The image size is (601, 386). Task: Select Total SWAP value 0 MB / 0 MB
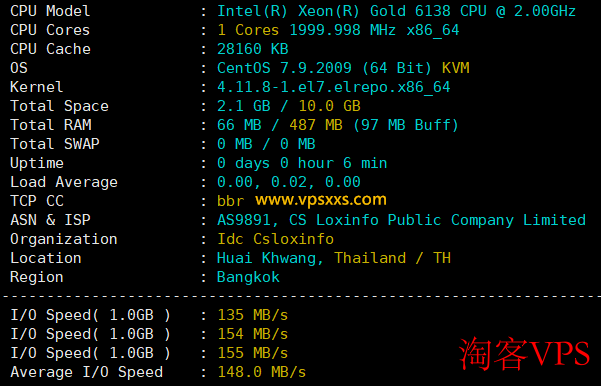pos(266,144)
